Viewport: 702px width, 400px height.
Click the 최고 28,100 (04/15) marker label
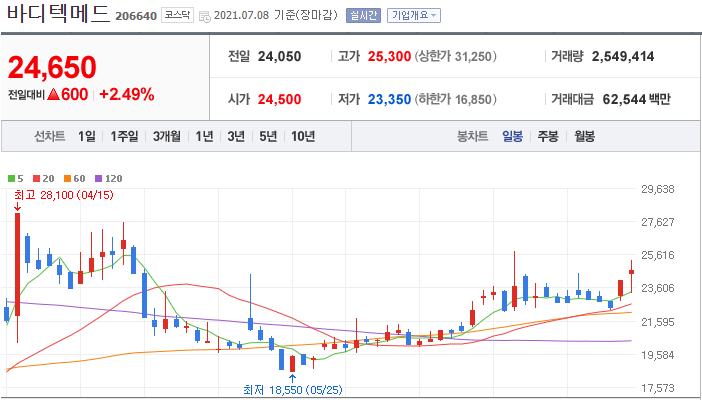point(64,195)
